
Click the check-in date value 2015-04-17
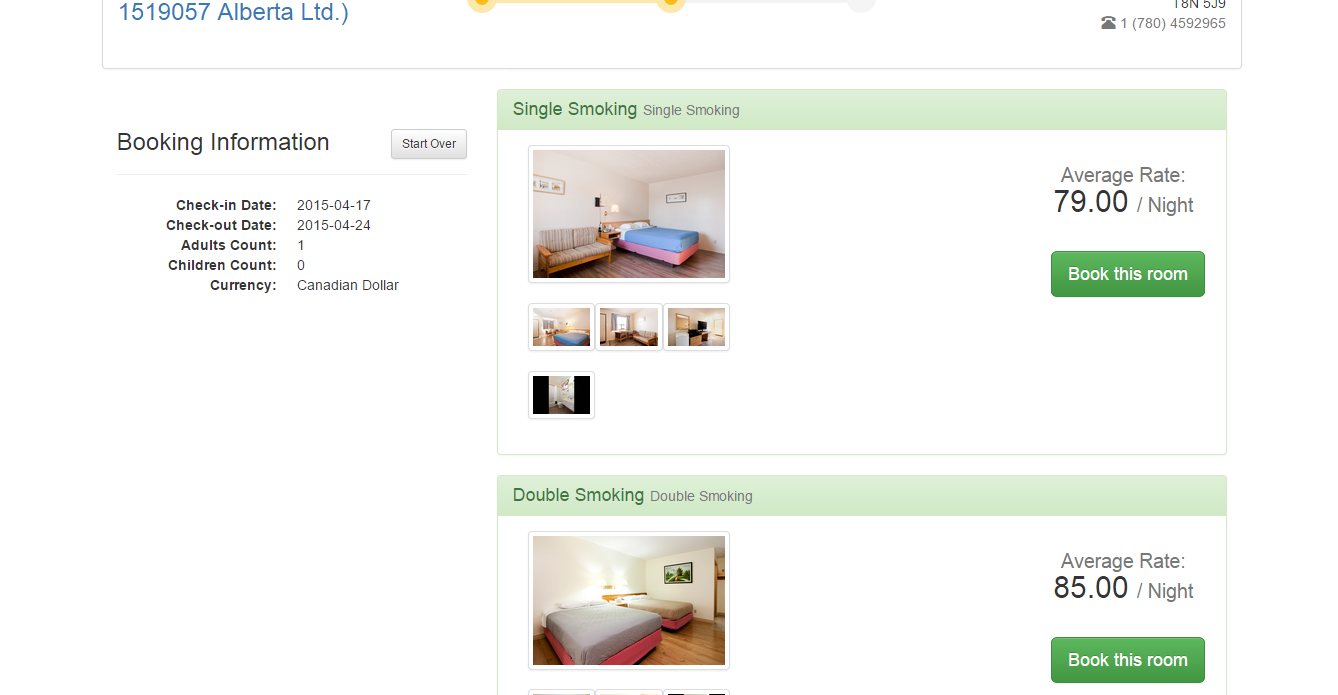point(334,205)
